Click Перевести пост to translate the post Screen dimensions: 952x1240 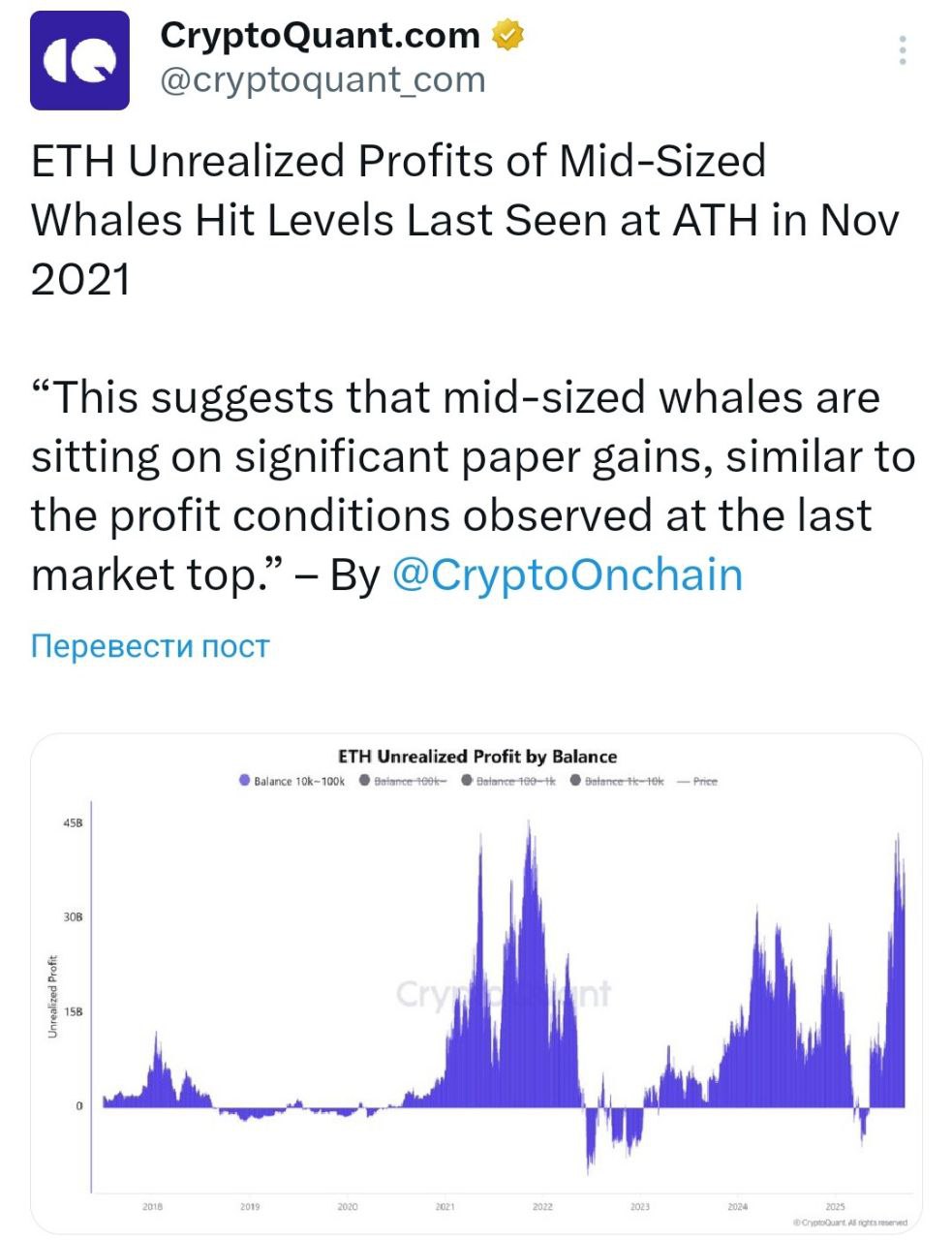pos(150,646)
